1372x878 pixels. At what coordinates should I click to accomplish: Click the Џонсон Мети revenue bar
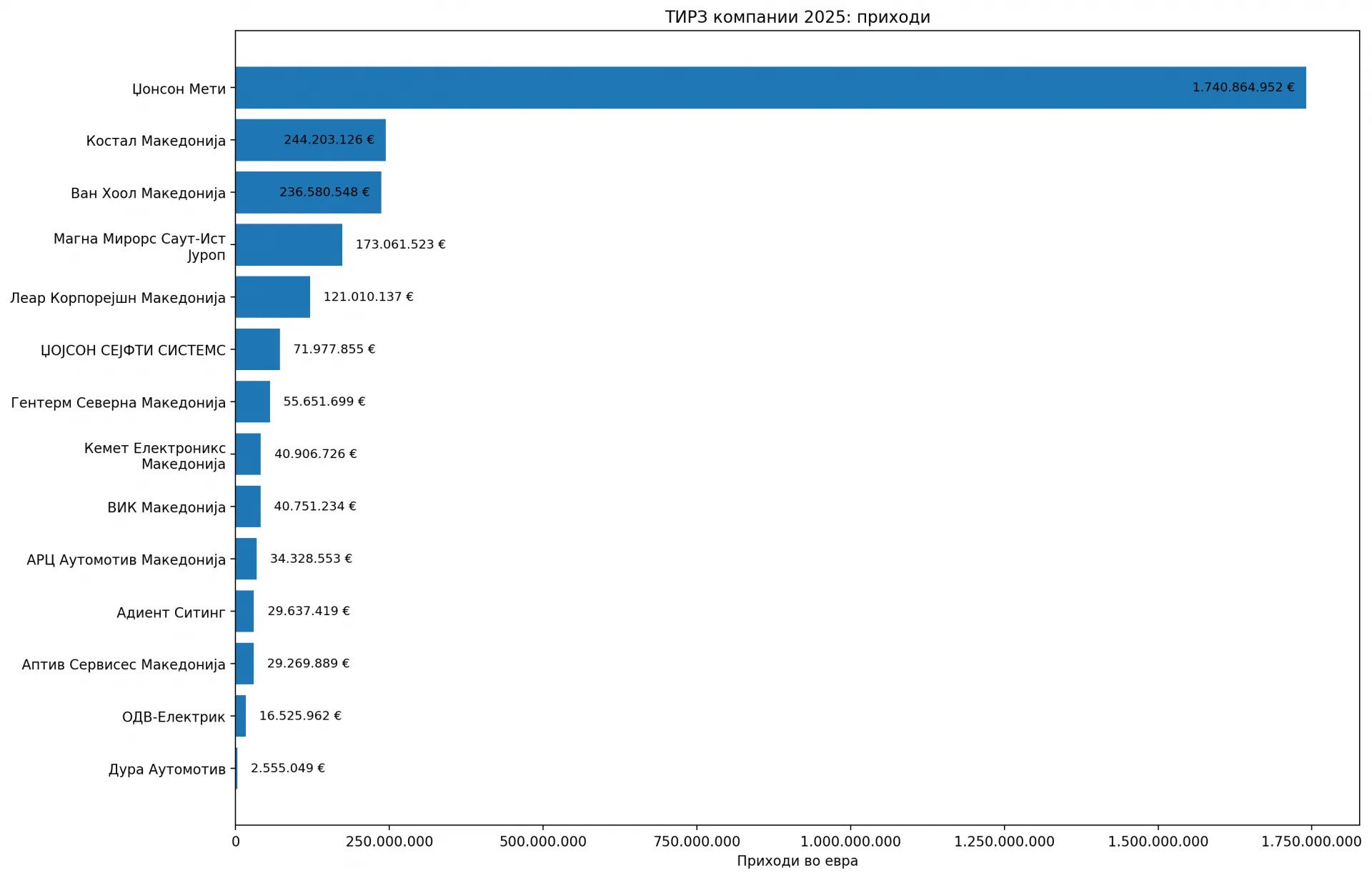(770, 88)
